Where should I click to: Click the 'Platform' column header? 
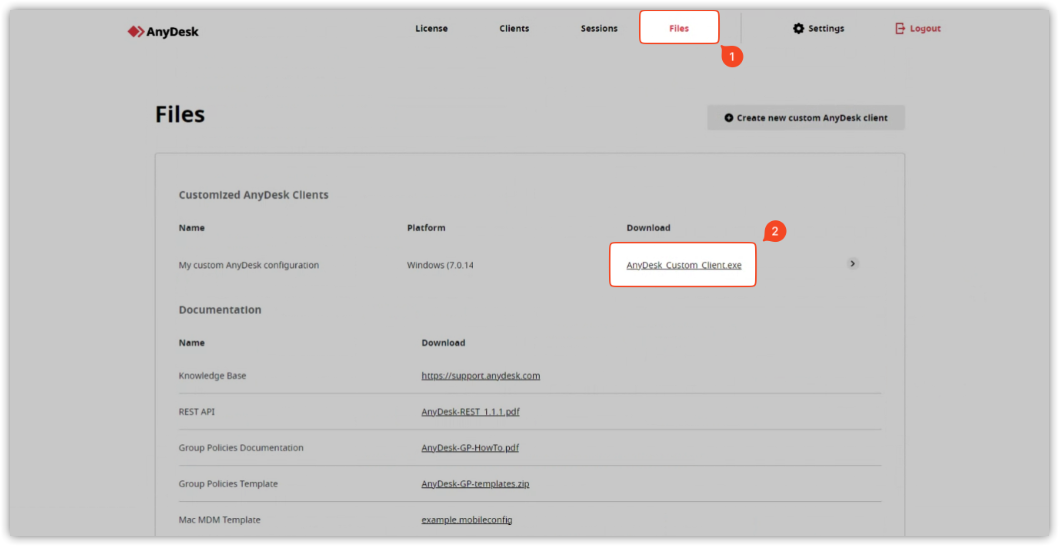pos(426,228)
